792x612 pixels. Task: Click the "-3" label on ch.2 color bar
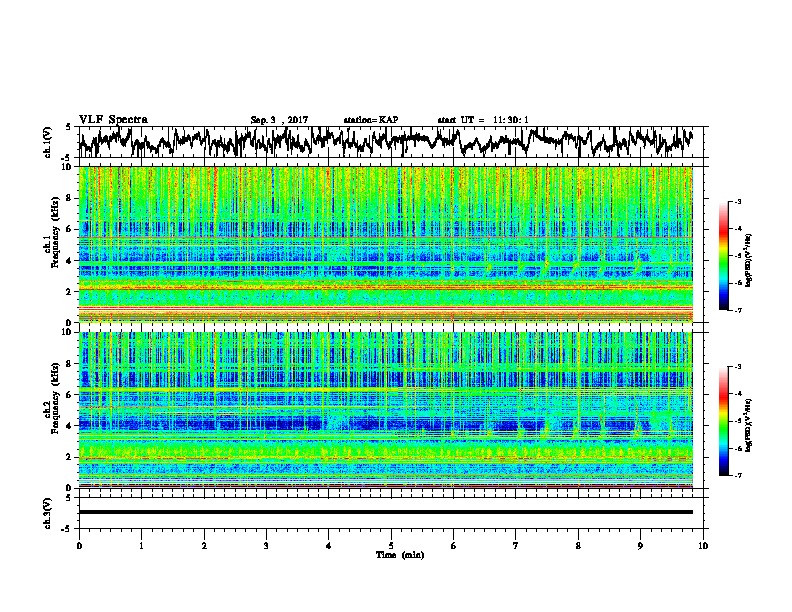point(738,367)
